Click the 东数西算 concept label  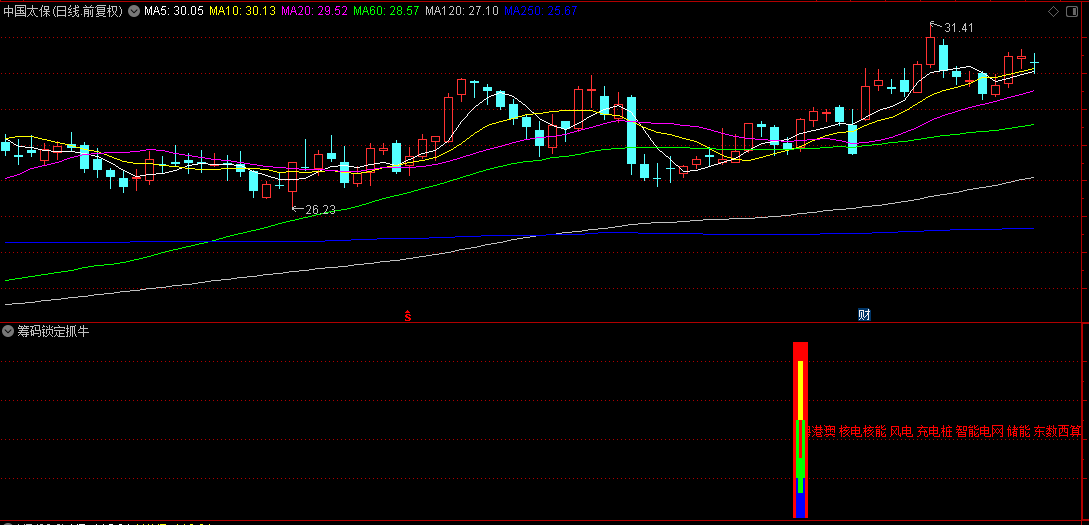click(1058, 431)
